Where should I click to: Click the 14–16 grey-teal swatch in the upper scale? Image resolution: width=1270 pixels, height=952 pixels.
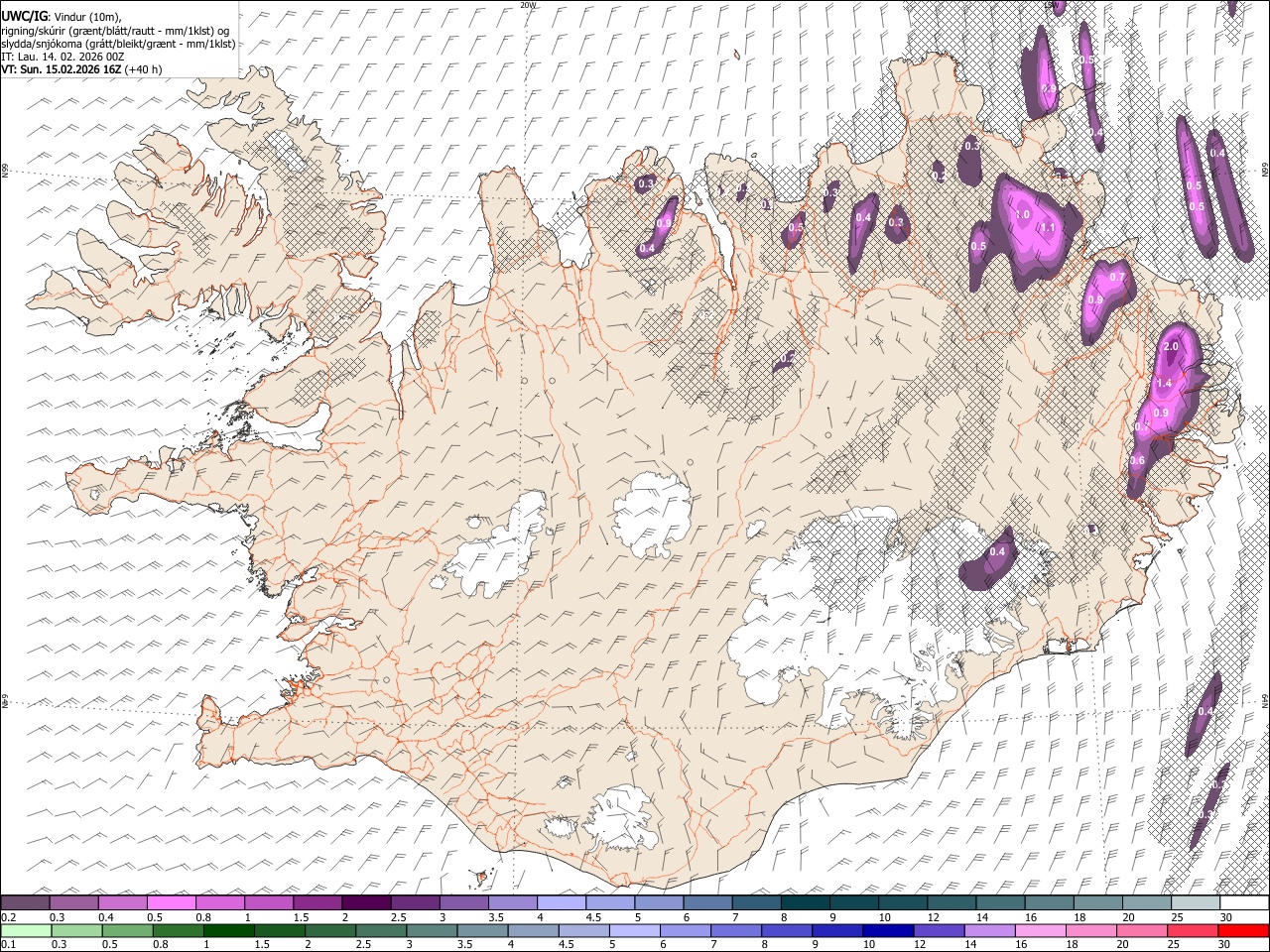point(1000,903)
